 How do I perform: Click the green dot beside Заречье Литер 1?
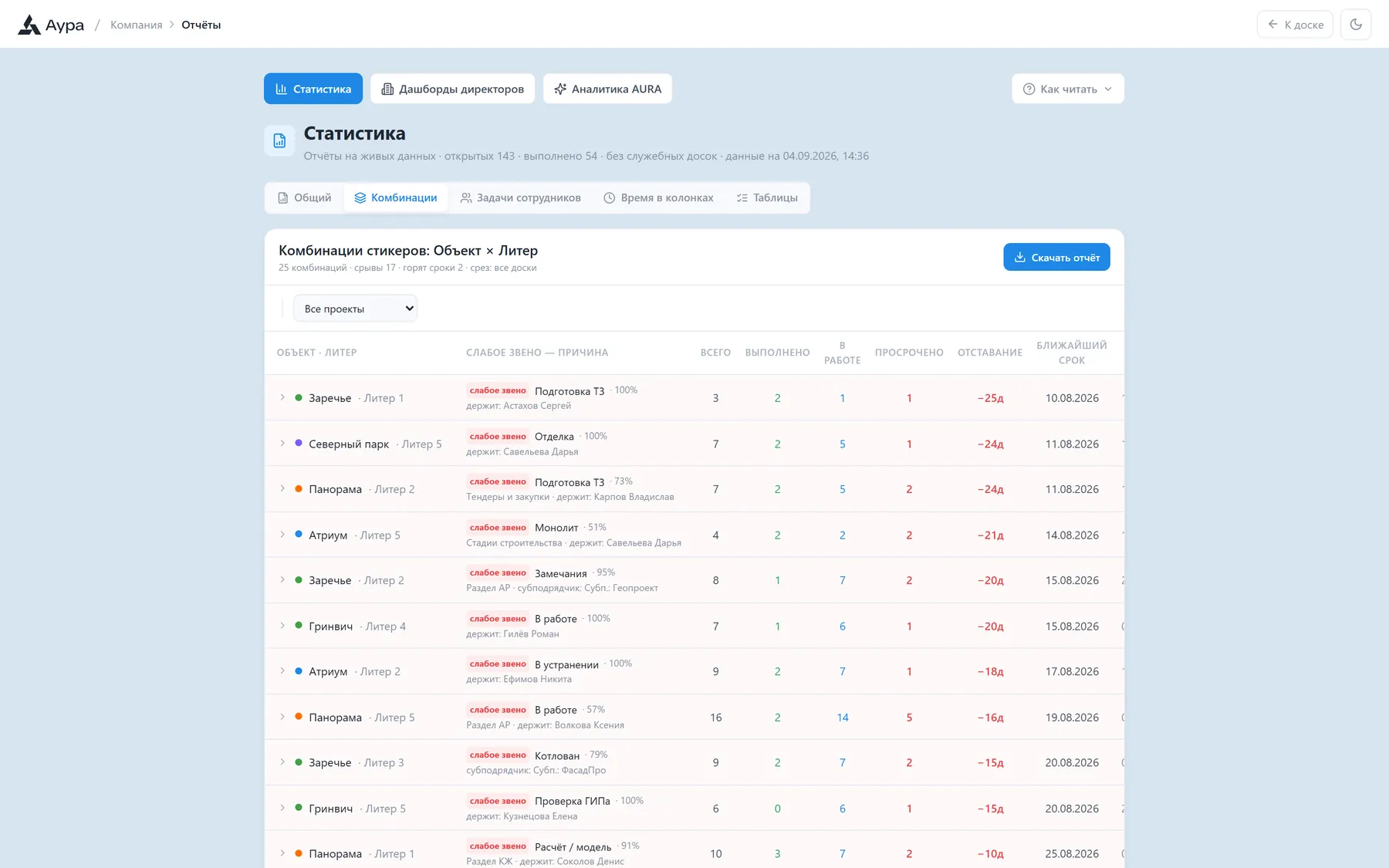299,397
